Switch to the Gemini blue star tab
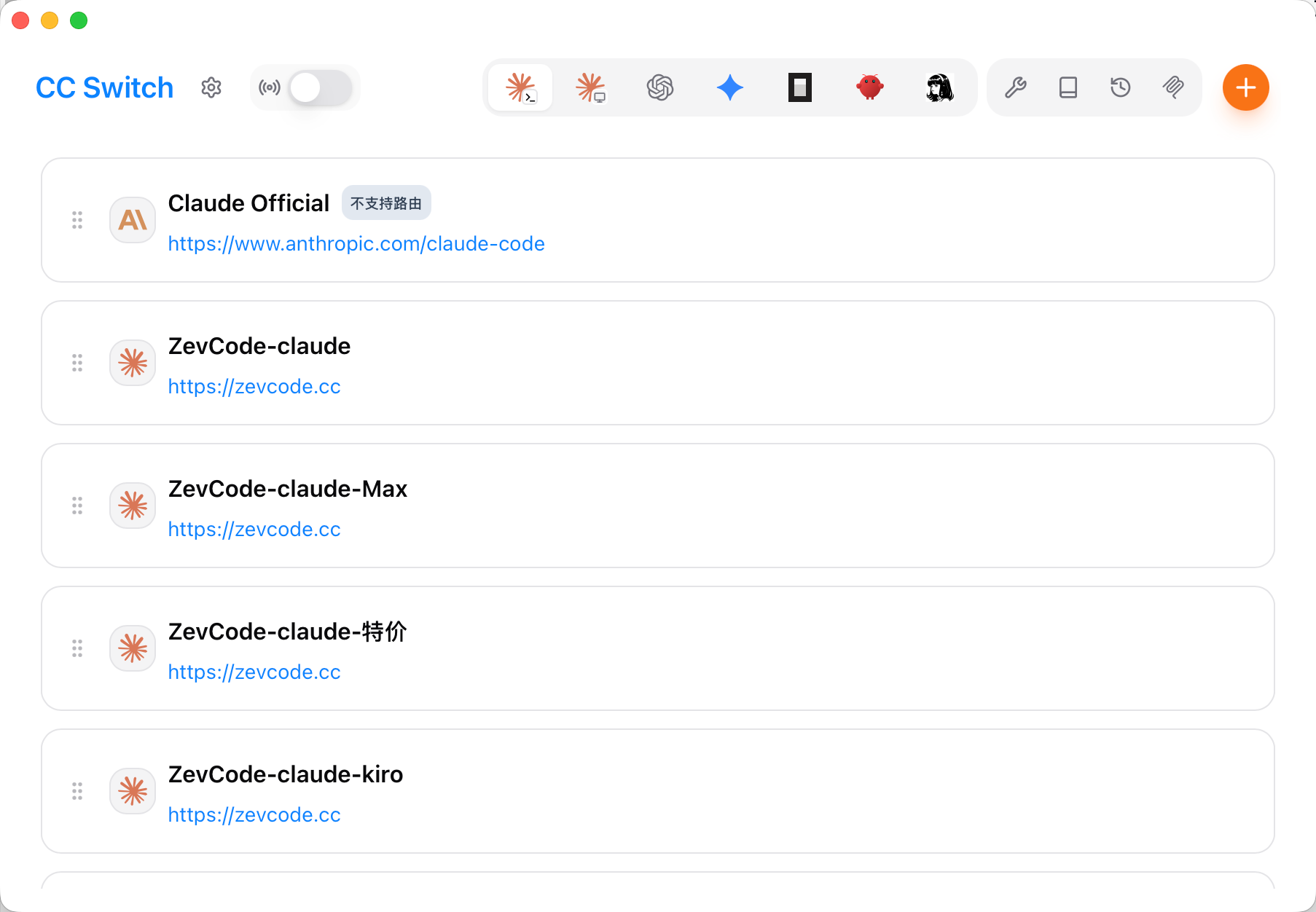Viewport: 1316px width, 912px height. click(x=730, y=87)
